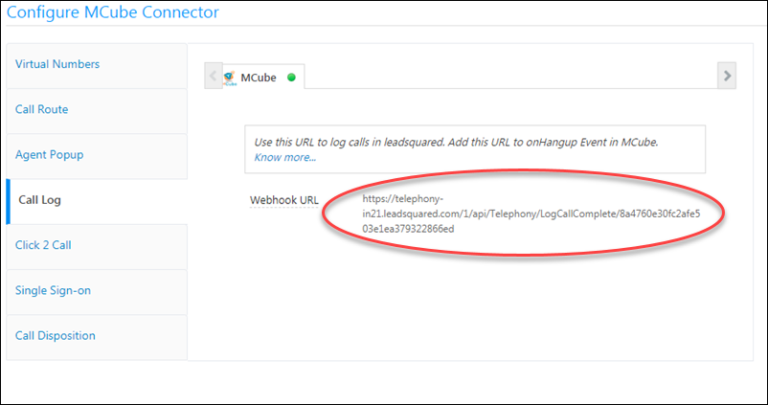Select the Call Log sidebar tab
The width and height of the screenshot is (768, 405).
tap(40, 200)
